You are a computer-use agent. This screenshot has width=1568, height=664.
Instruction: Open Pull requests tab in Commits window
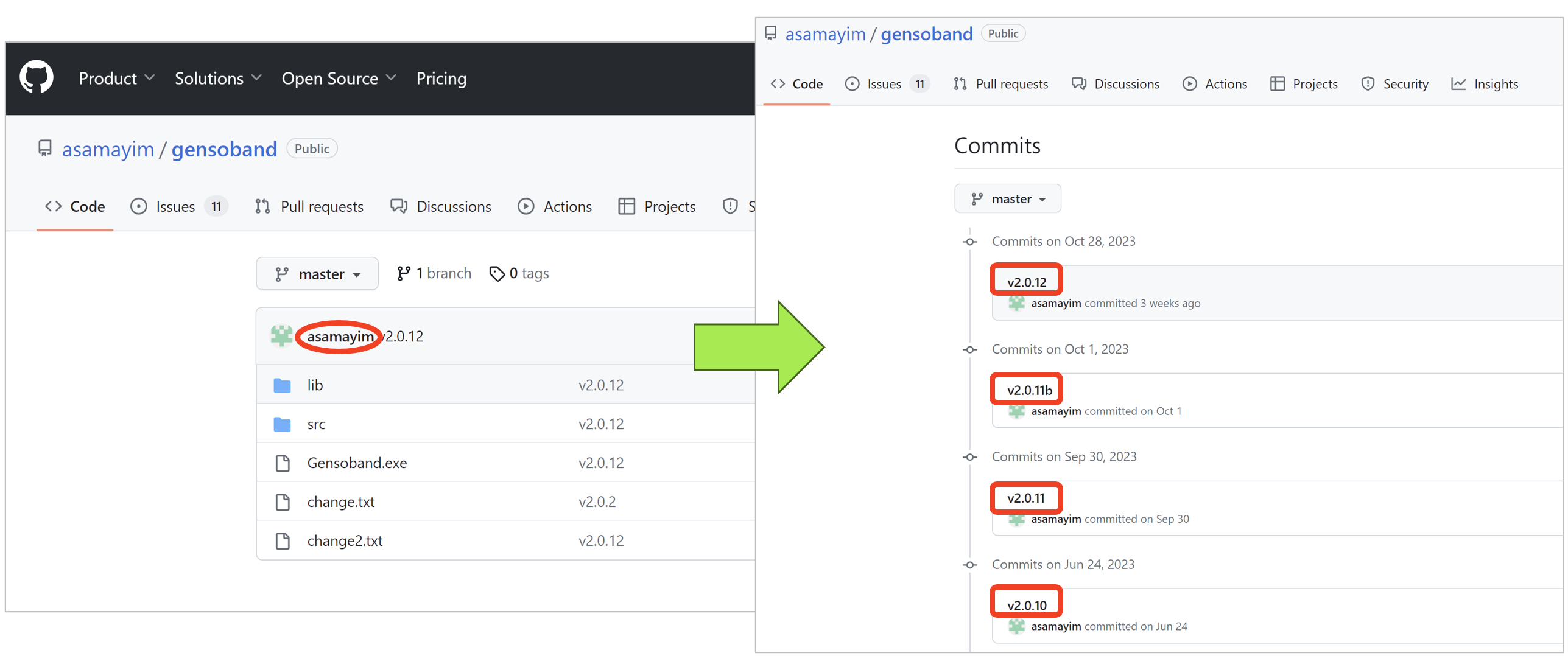tap(1000, 84)
